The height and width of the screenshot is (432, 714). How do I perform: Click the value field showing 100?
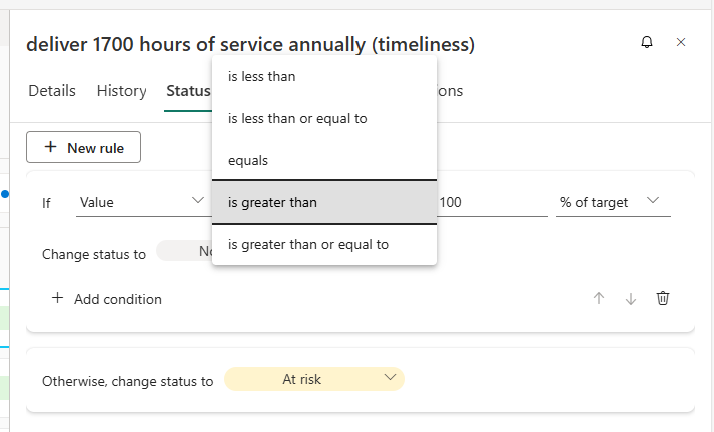(492, 202)
